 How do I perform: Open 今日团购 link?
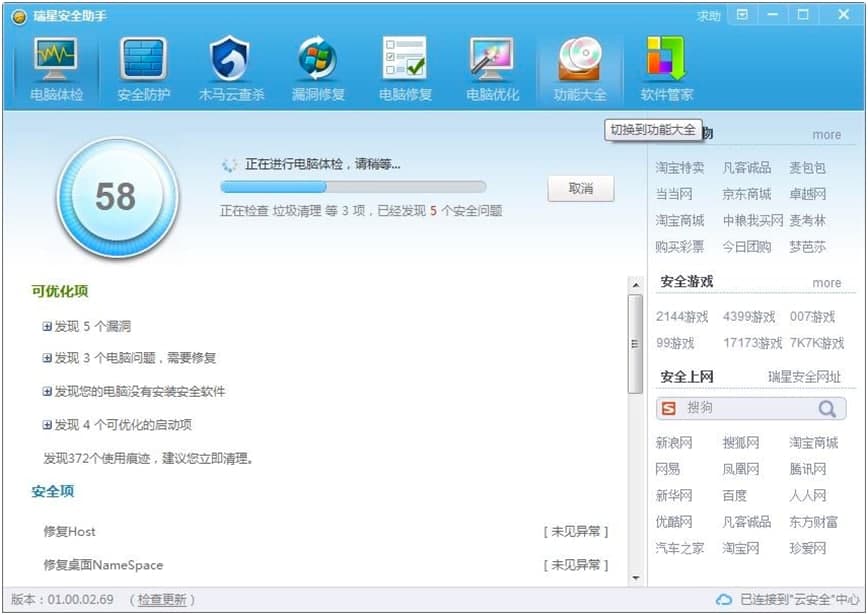pyautogui.click(x=746, y=247)
